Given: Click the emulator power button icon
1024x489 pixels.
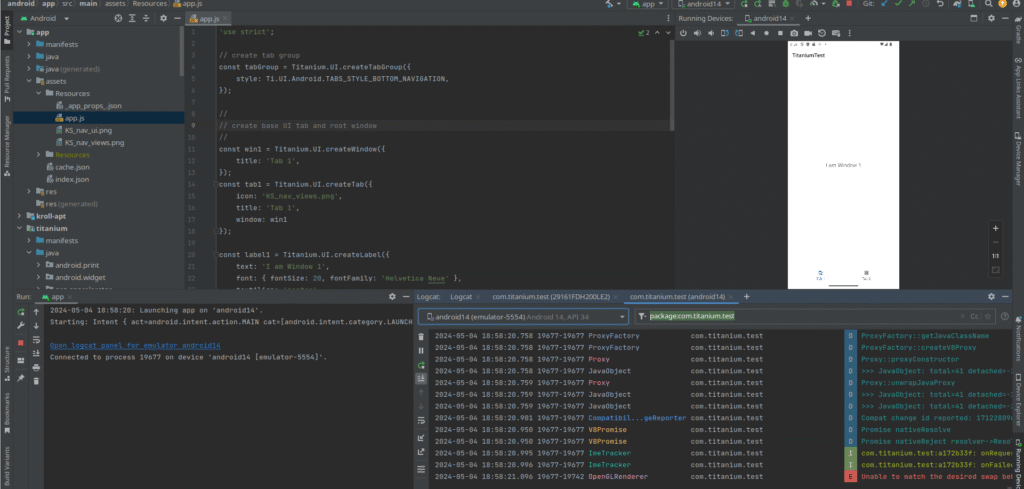Looking at the screenshot, I should pyautogui.click(x=683, y=33).
